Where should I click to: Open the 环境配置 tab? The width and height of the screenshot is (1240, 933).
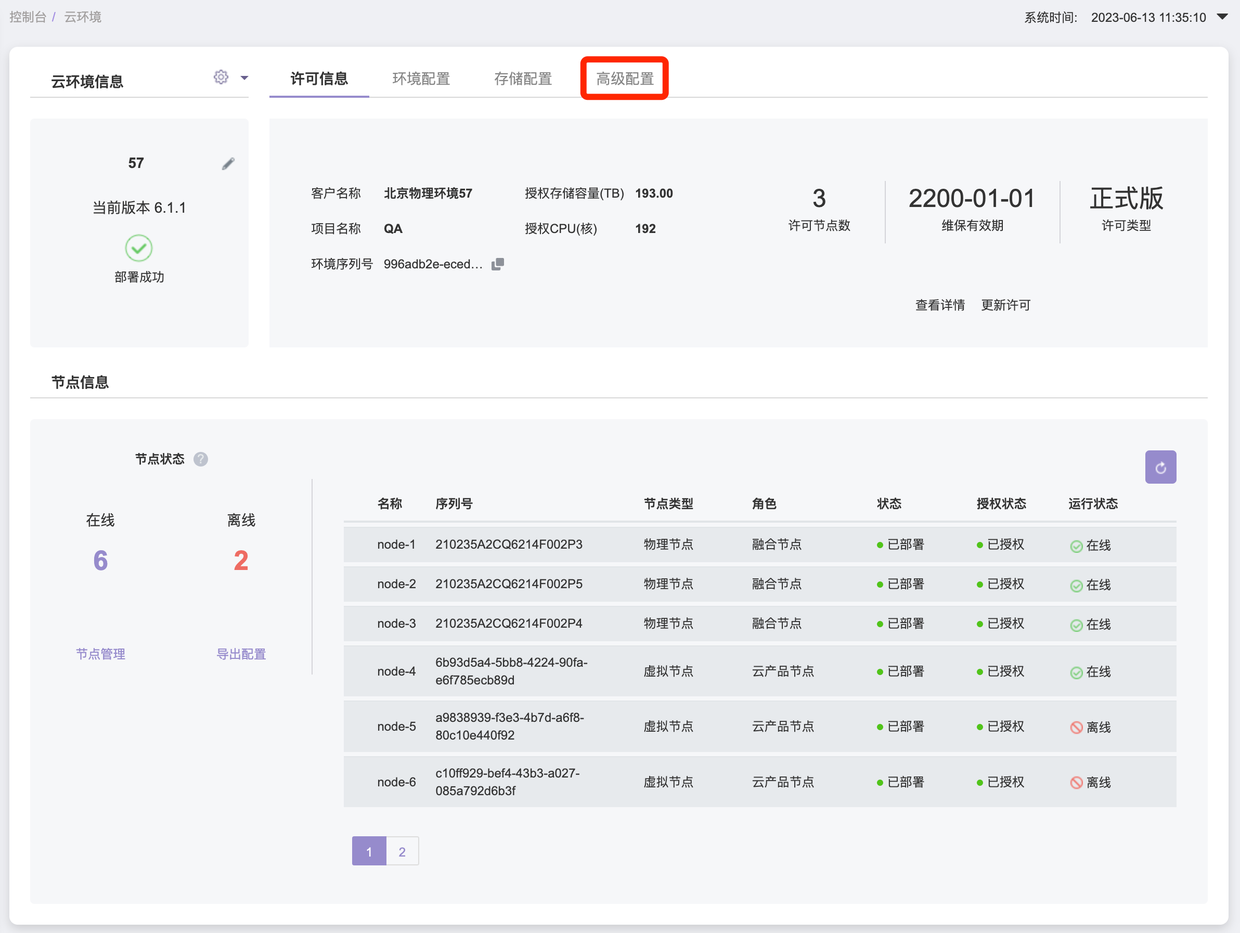(x=421, y=79)
